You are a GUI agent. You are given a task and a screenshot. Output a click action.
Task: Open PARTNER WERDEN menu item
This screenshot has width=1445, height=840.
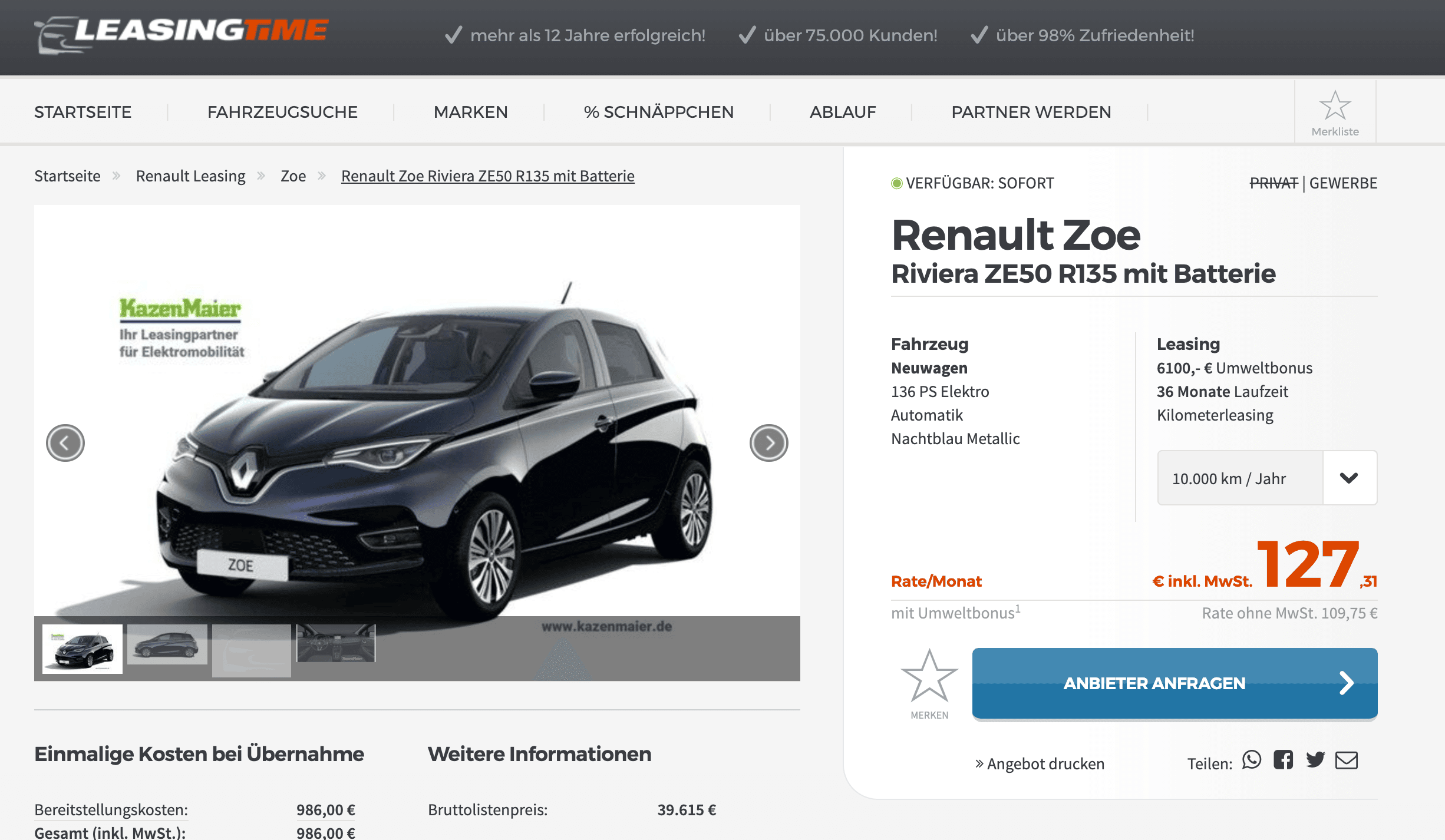click(x=1031, y=112)
